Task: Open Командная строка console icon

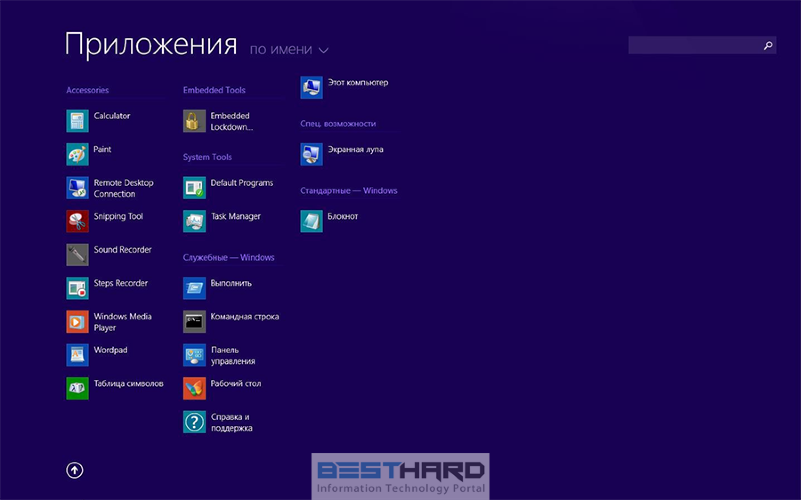Action: pyautogui.click(x=194, y=322)
